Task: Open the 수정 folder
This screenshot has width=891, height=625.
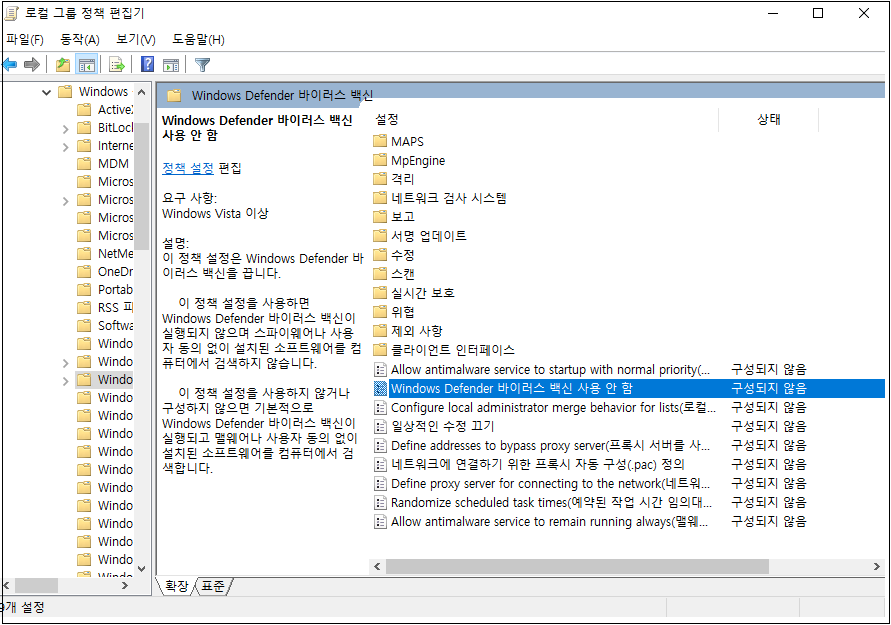Action: pos(394,255)
